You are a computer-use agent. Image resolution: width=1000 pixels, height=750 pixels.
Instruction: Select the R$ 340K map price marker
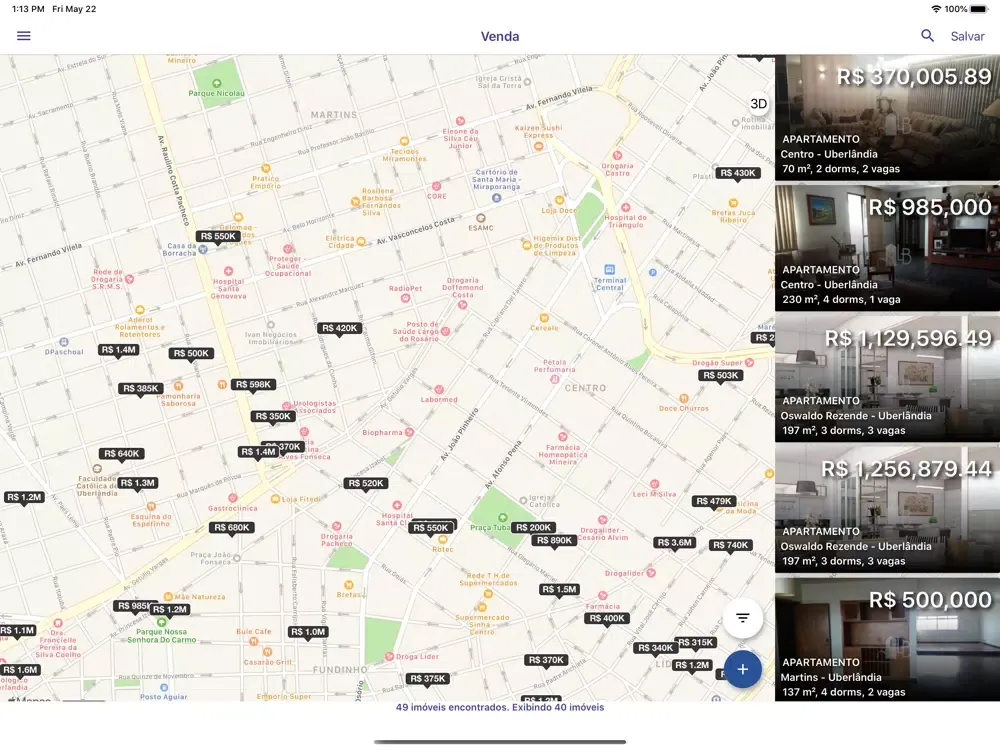pyautogui.click(x=656, y=648)
